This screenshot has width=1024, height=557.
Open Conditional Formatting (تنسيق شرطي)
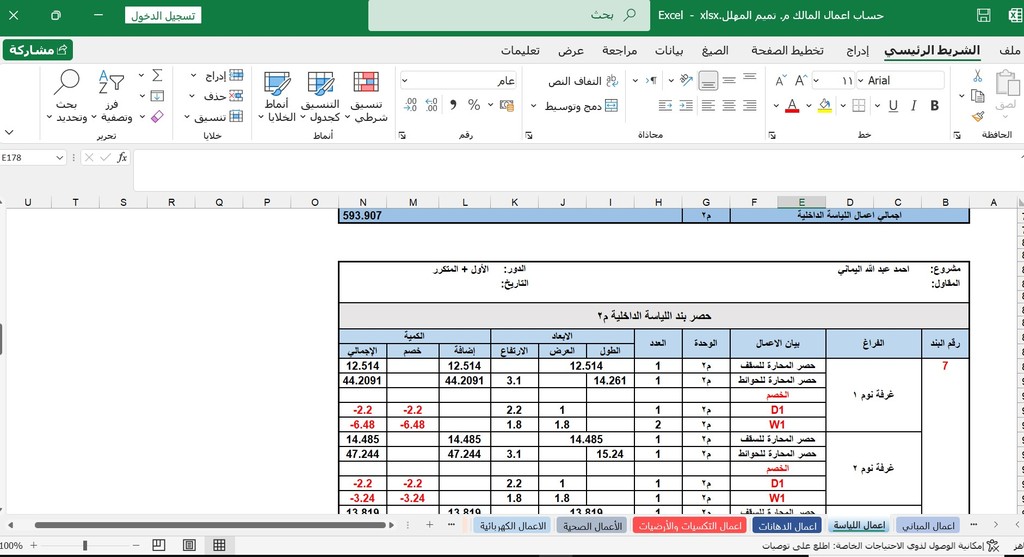tap(366, 96)
